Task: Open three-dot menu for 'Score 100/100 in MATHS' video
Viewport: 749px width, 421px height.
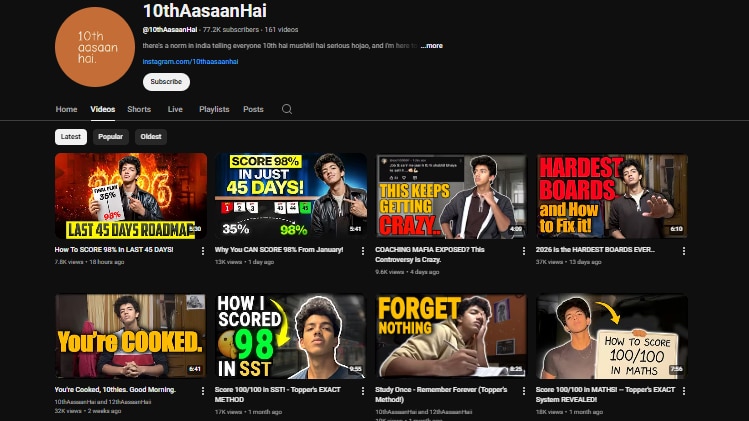Action: (684, 391)
